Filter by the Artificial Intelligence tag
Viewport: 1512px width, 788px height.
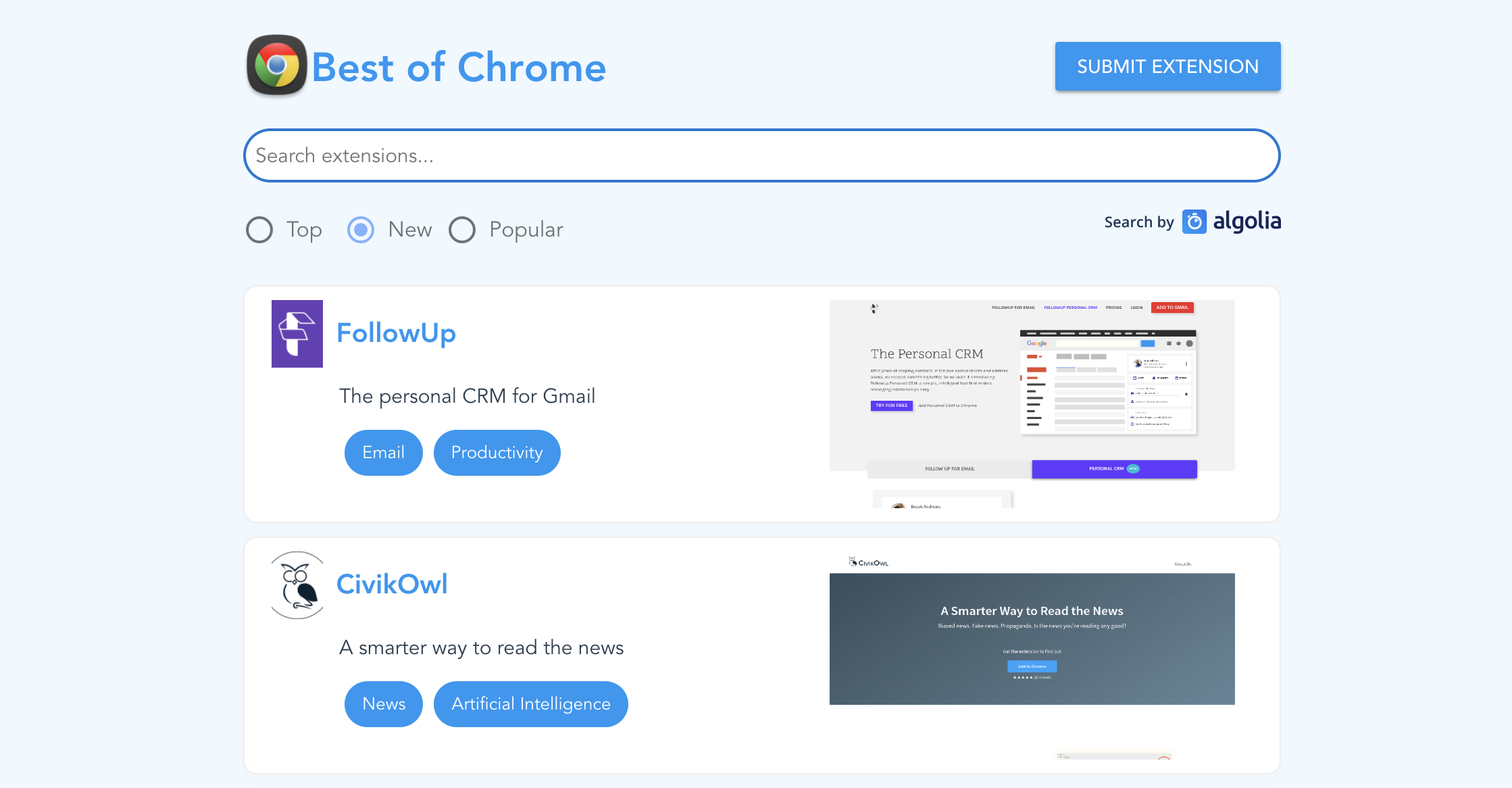point(530,704)
